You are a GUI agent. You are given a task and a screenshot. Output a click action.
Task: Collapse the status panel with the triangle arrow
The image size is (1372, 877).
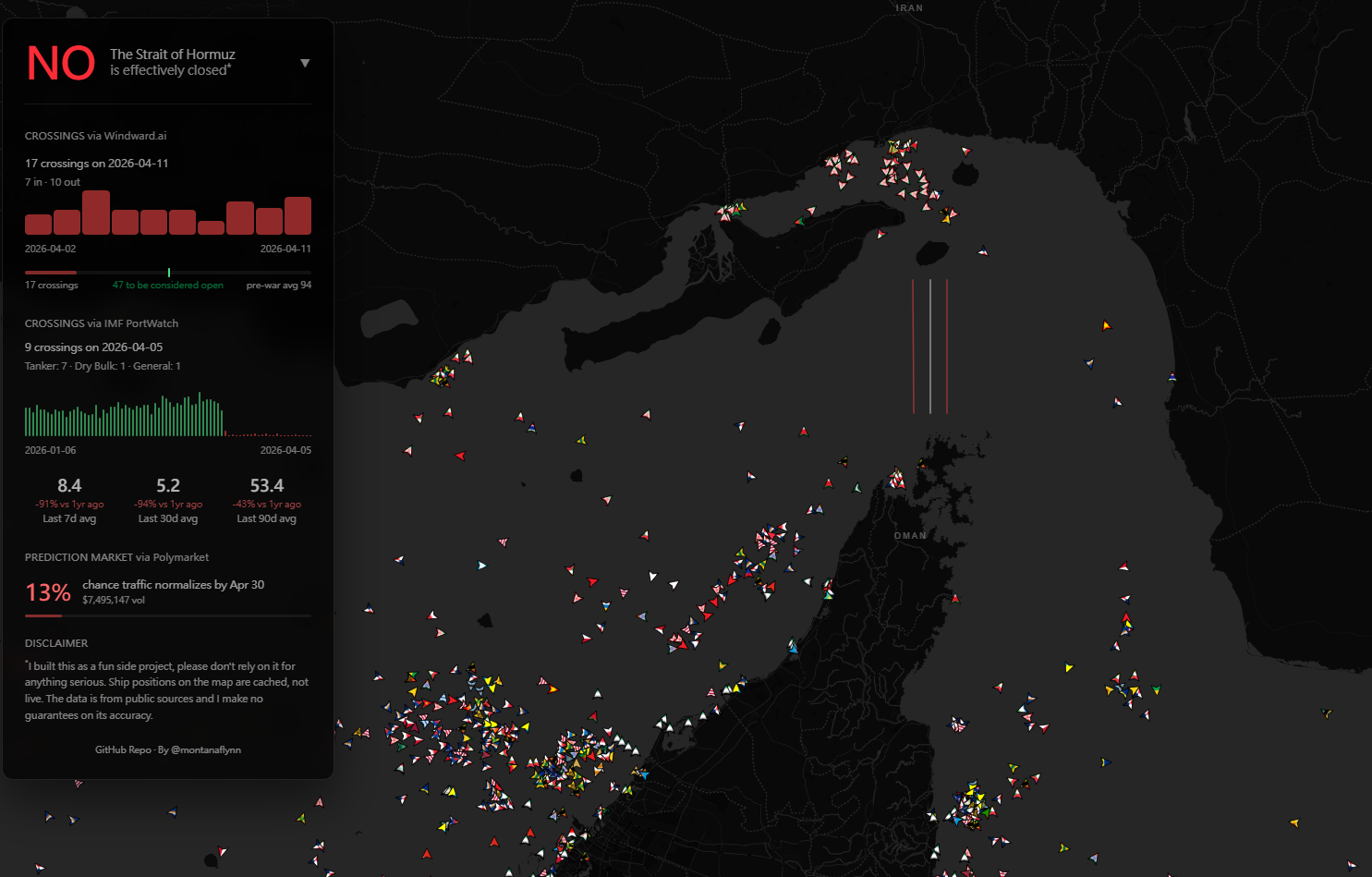[305, 63]
